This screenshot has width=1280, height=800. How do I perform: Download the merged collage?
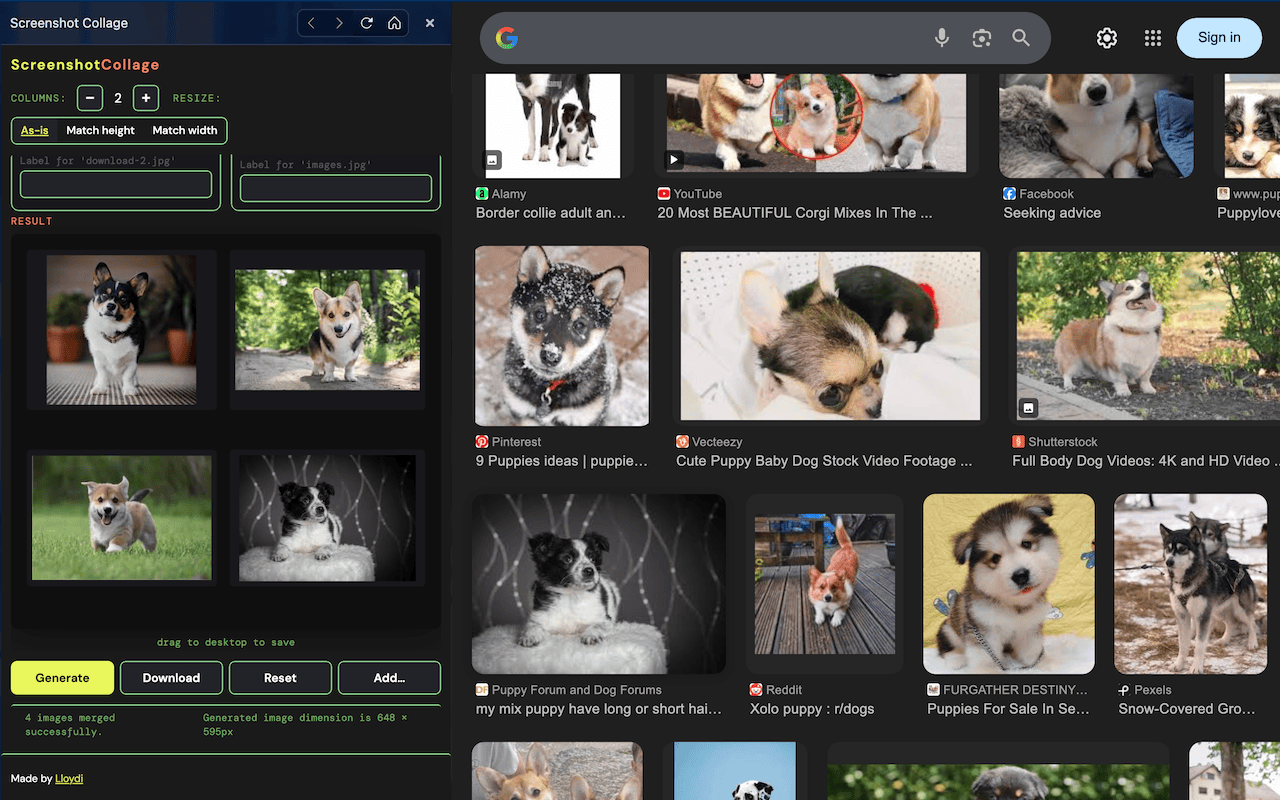pos(171,678)
